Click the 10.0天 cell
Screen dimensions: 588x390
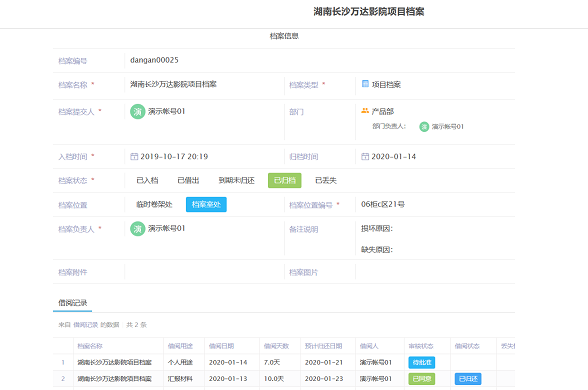pos(274,379)
